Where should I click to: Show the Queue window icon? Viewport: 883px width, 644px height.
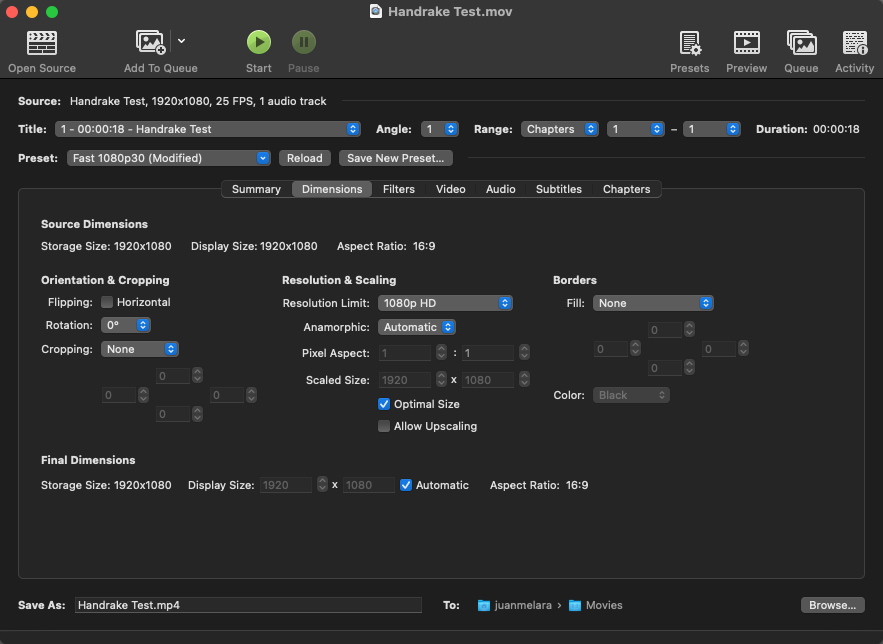pyautogui.click(x=800, y=43)
